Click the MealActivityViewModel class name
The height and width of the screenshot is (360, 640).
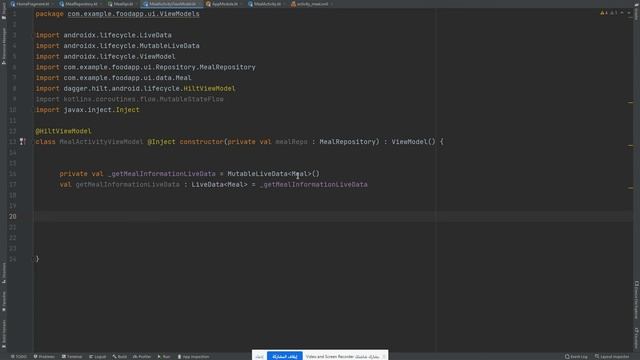(101, 142)
